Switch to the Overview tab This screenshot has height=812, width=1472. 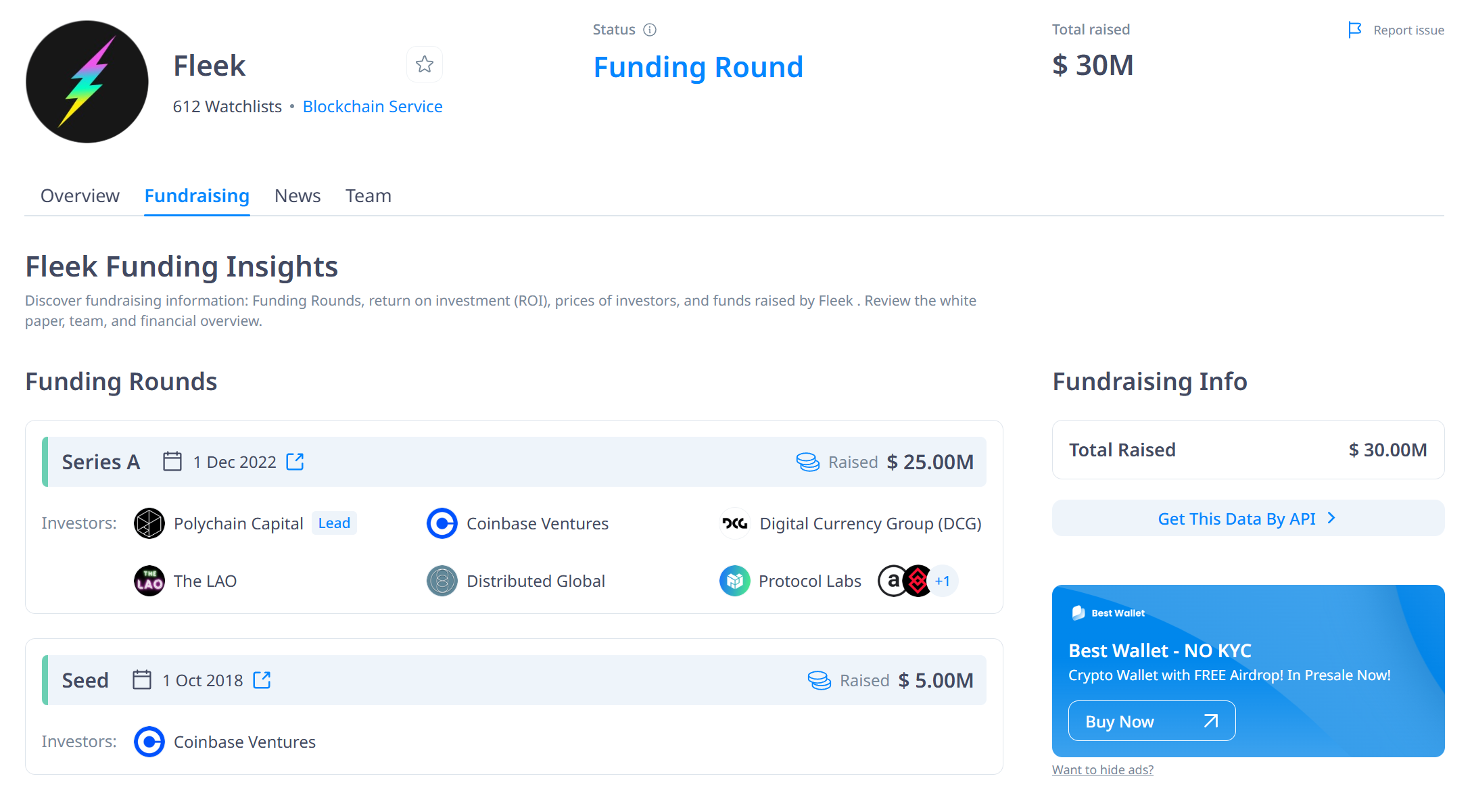[80, 195]
